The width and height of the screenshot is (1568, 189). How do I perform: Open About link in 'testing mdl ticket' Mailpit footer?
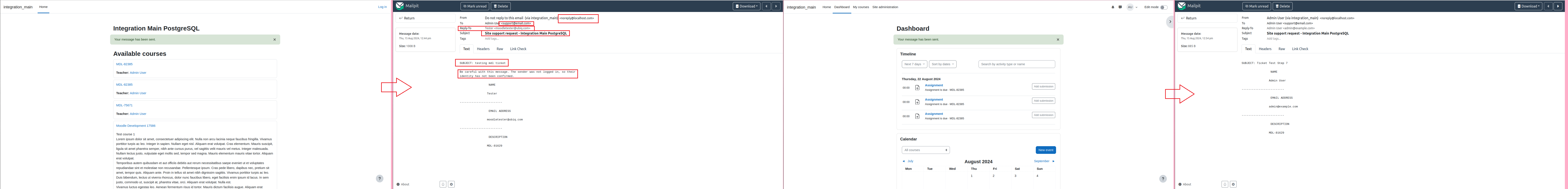[403, 184]
